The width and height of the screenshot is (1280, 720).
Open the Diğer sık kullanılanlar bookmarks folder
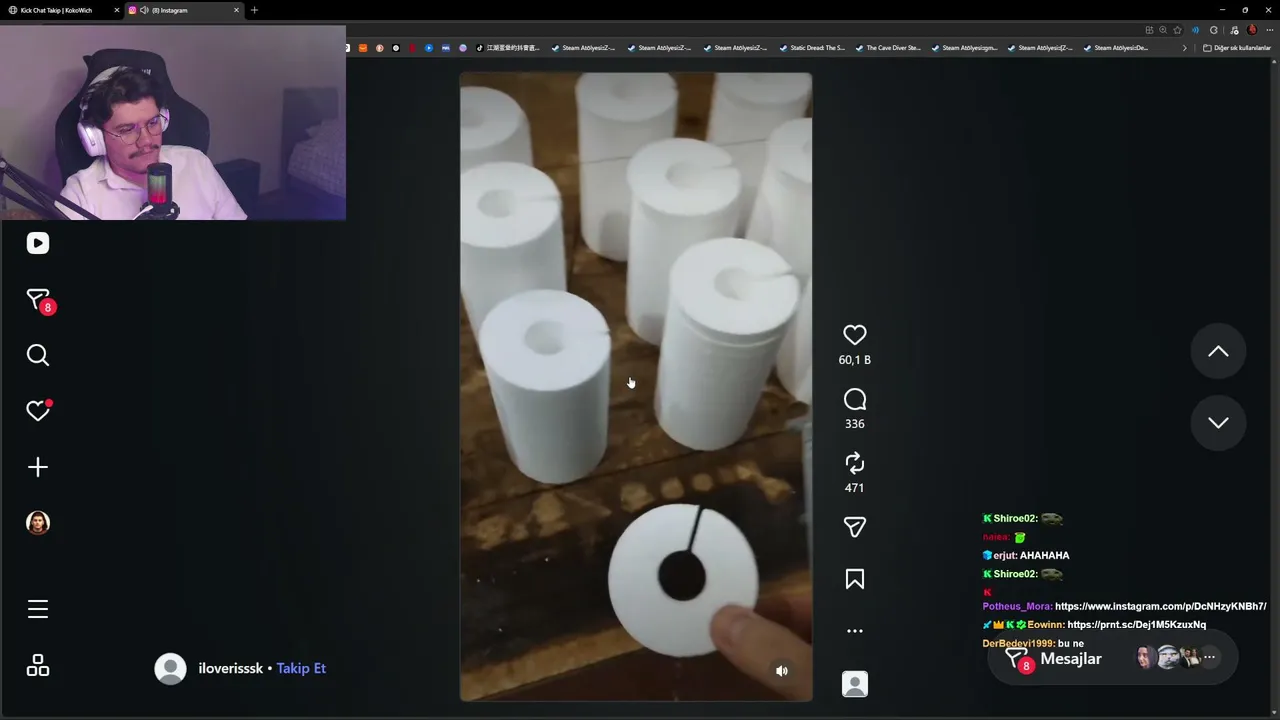1237,48
